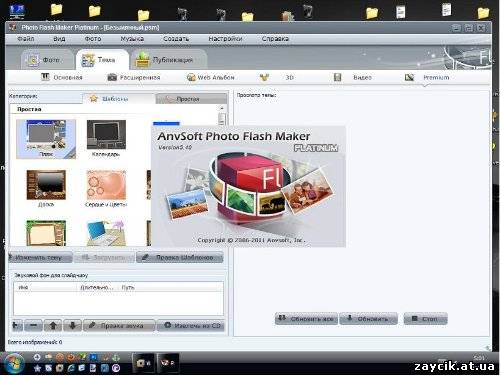Launch Internet Explorer from the quick launch

[71, 368]
